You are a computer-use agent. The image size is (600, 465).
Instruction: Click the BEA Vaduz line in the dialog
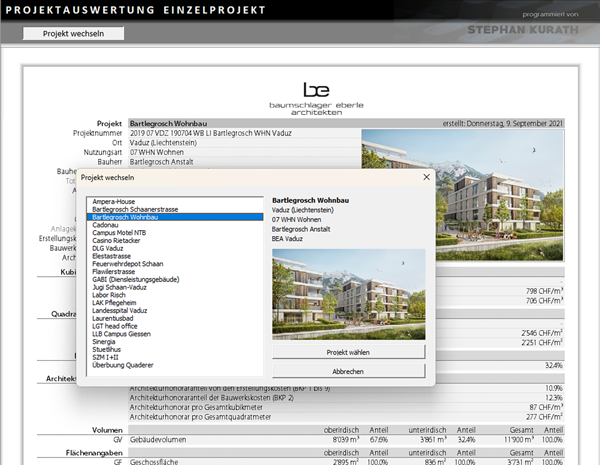coord(287,239)
